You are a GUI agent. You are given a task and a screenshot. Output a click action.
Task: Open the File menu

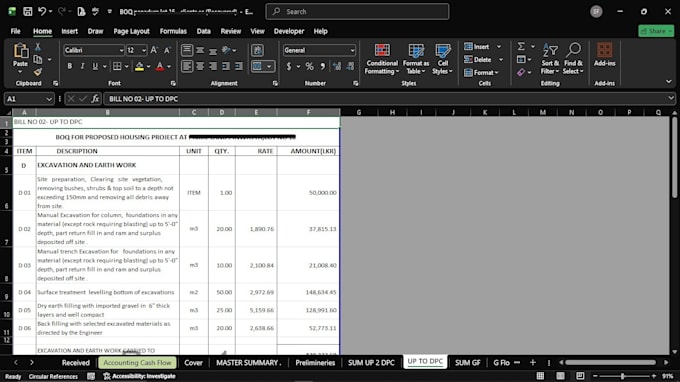click(16, 31)
